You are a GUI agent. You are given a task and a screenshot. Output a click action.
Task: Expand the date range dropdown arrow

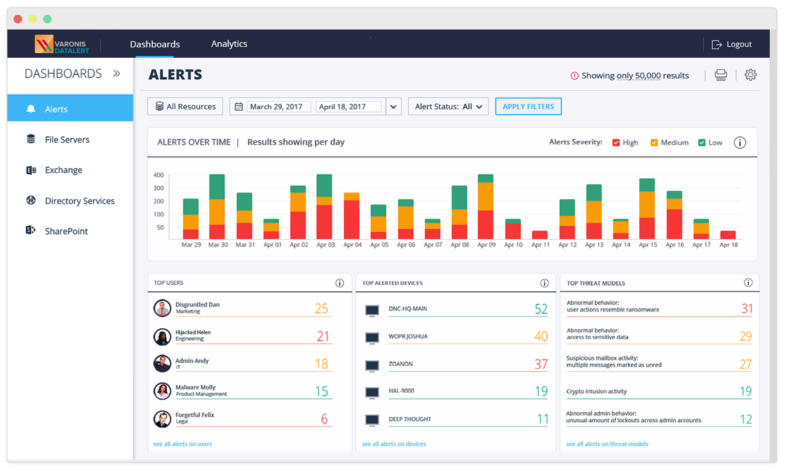pos(393,106)
